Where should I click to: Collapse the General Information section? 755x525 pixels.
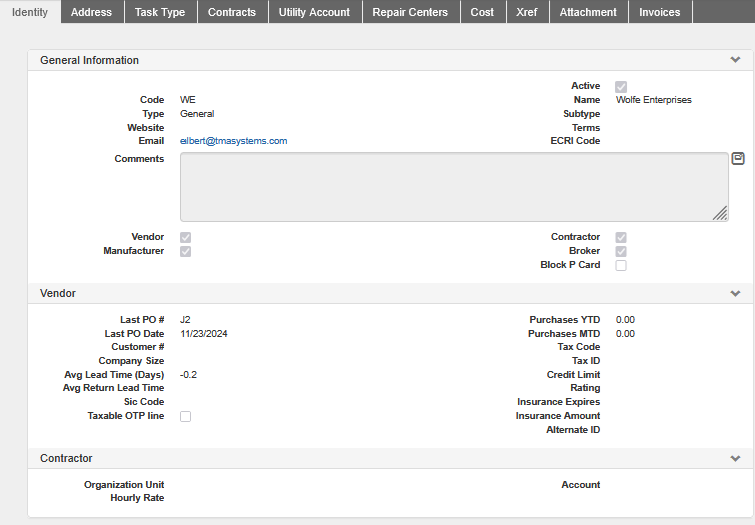pyautogui.click(x=736, y=60)
